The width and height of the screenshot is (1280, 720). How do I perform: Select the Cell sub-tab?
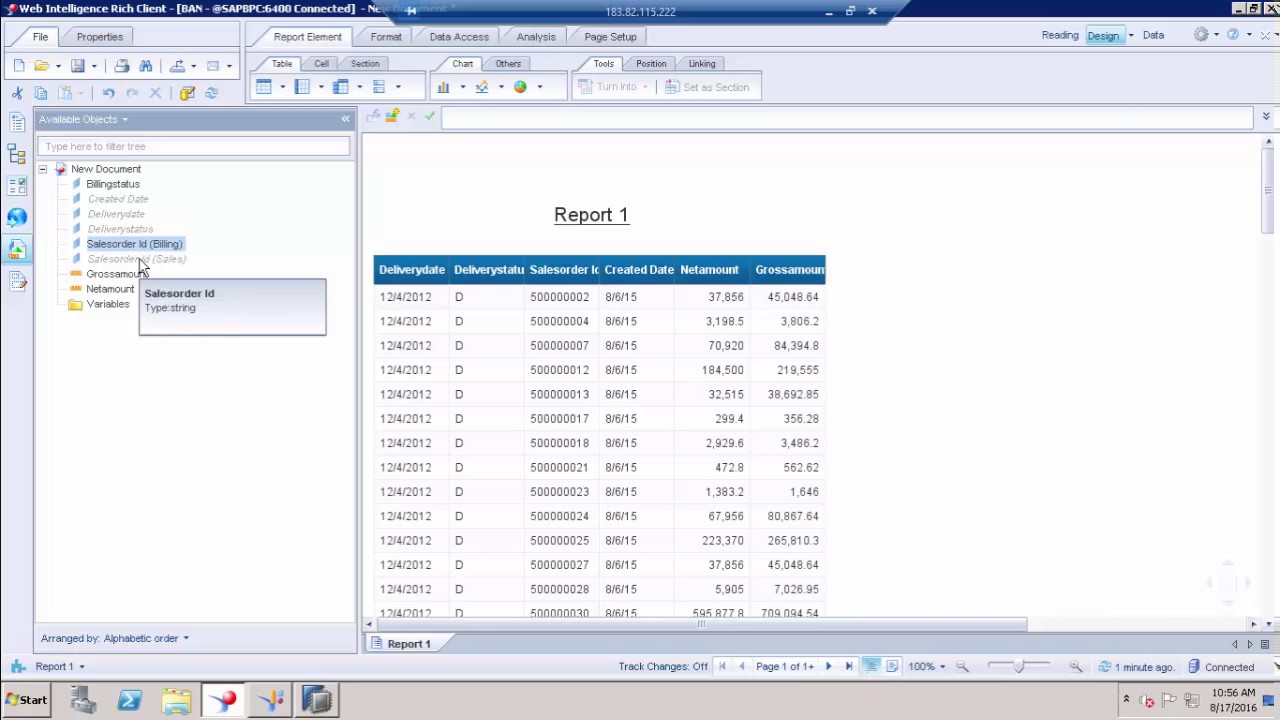pyautogui.click(x=321, y=64)
